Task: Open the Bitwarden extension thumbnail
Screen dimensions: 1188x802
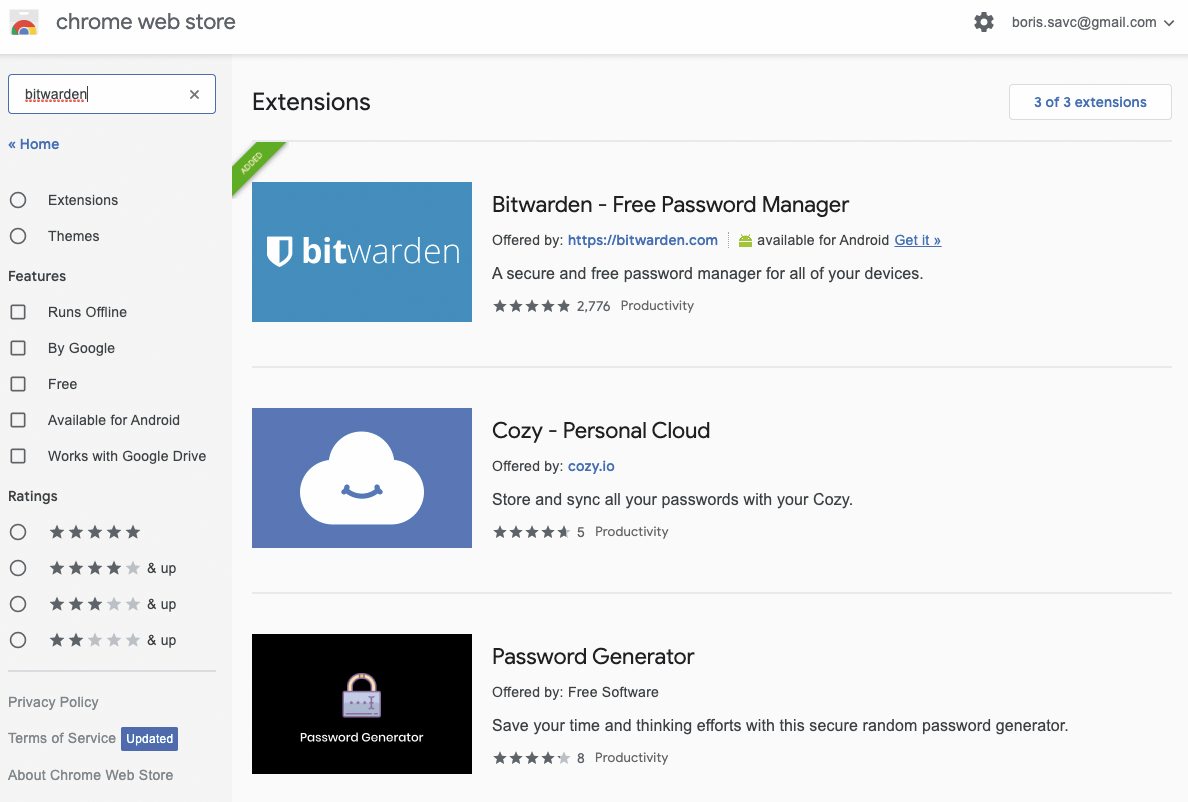Action: pyautogui.click(x=361, y=251)
